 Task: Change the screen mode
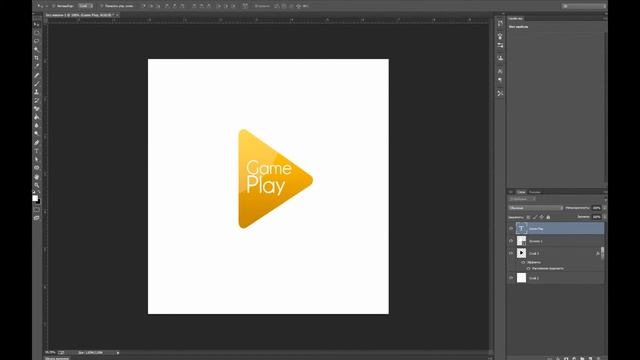37,218
